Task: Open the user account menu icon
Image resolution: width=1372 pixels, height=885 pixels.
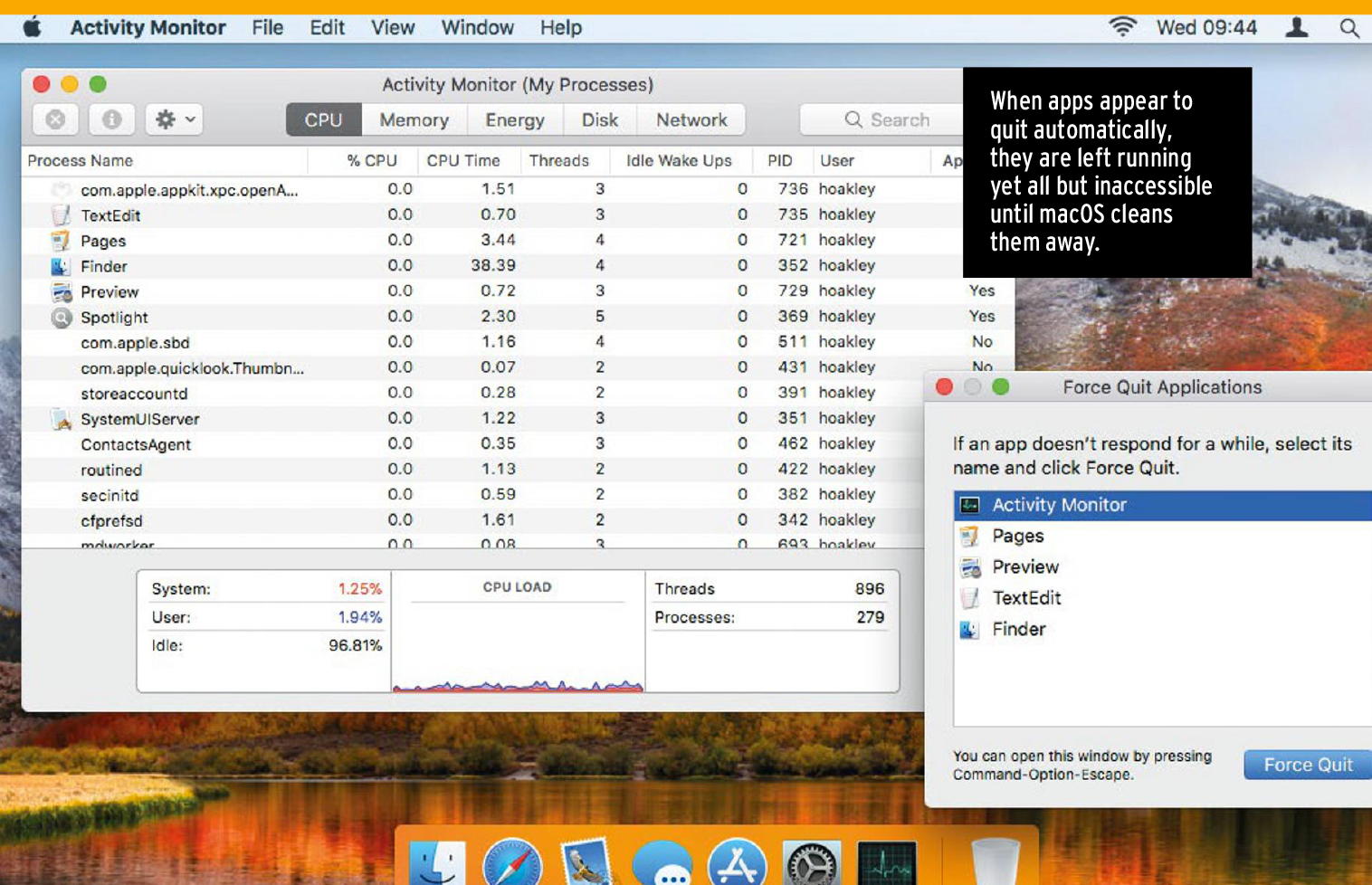Action: 1297,28
